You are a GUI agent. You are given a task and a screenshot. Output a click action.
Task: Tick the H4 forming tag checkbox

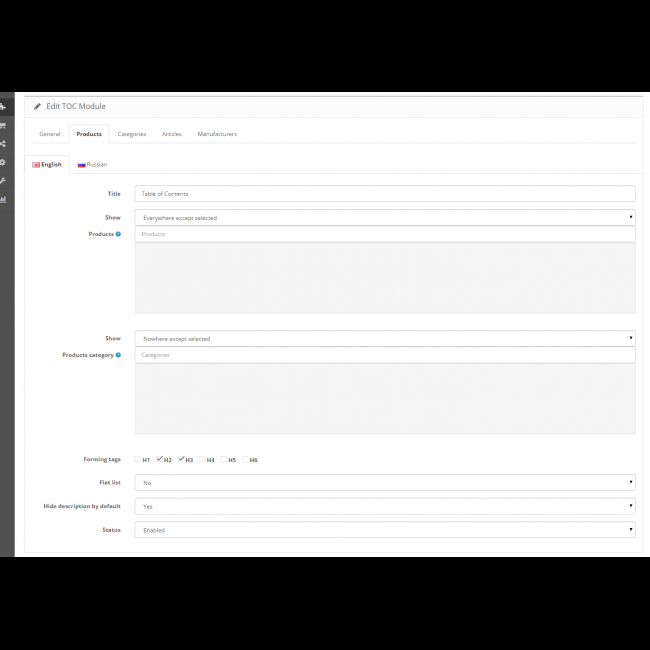(203, 460)
